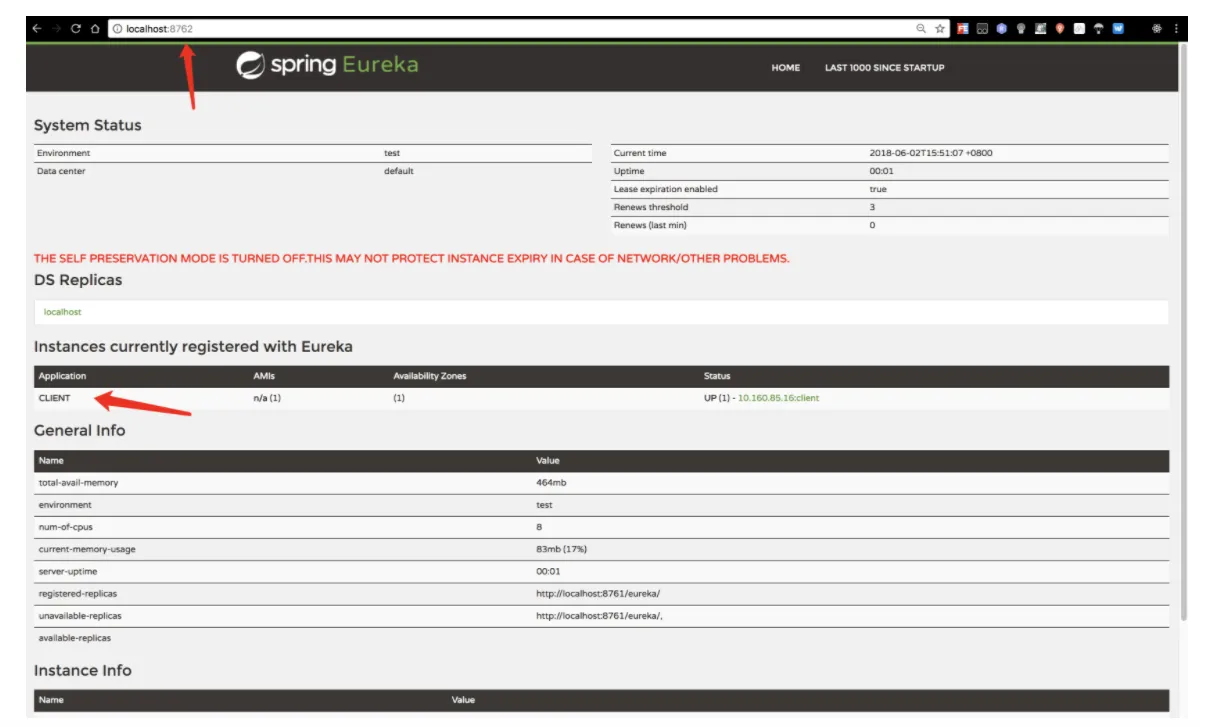Click the zoom magnifier icon in address bar

(x=921, y=29)
